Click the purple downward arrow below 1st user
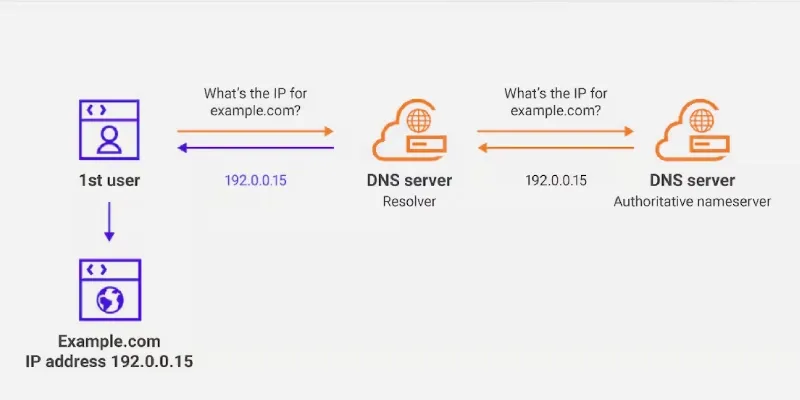 tap(109, 222)
